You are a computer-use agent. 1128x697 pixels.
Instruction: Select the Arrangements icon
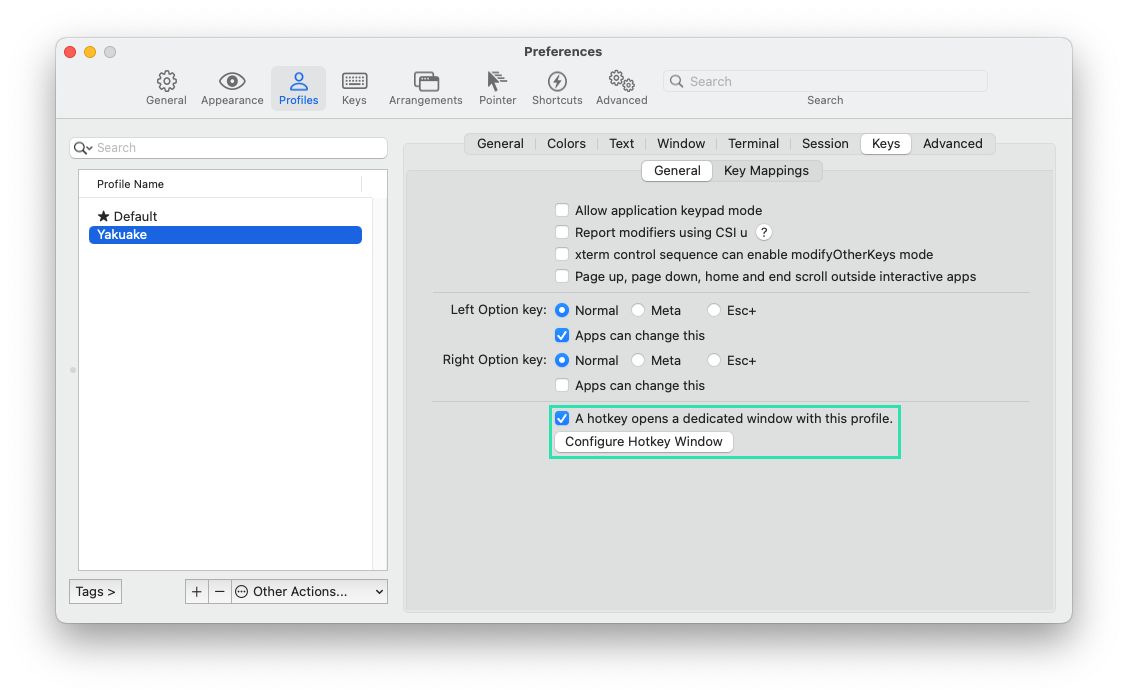(x=425, y=87)
